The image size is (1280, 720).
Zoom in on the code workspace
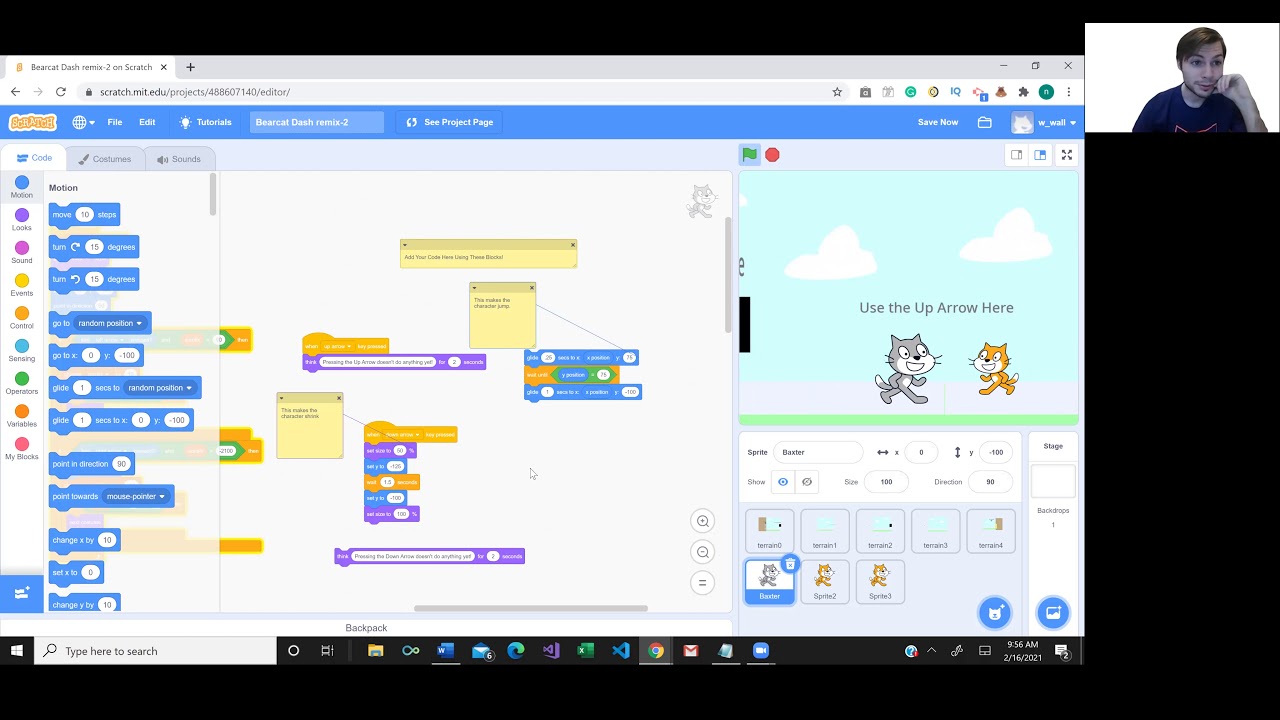(x=703, y=521)
